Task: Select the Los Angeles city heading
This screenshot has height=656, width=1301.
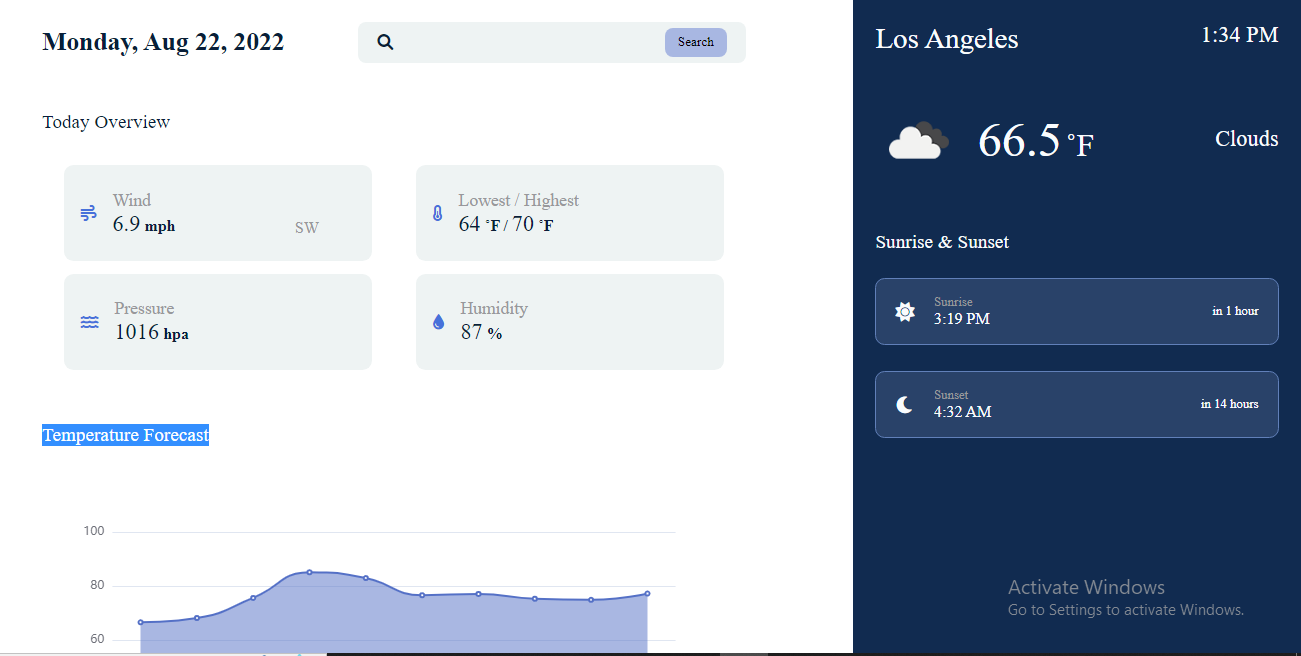Action: (946, 39)
